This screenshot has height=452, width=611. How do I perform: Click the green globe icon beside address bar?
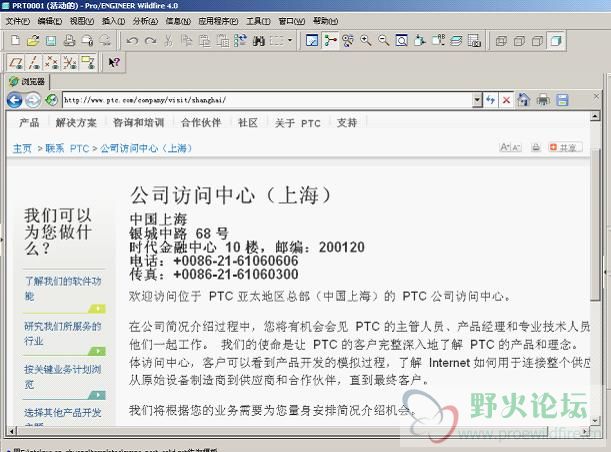[51, 100]
